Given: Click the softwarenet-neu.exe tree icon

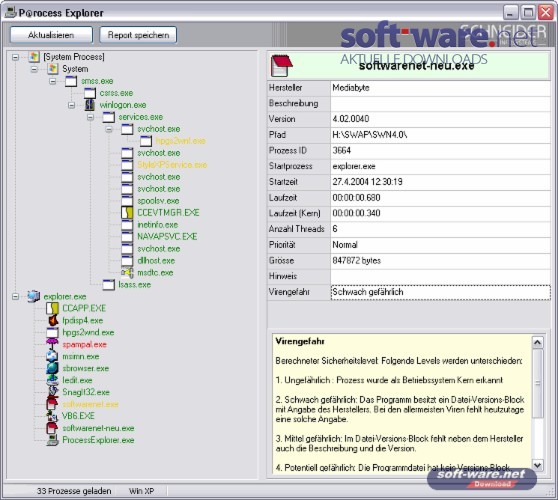Looking at the screenshot, I should 52,428.
